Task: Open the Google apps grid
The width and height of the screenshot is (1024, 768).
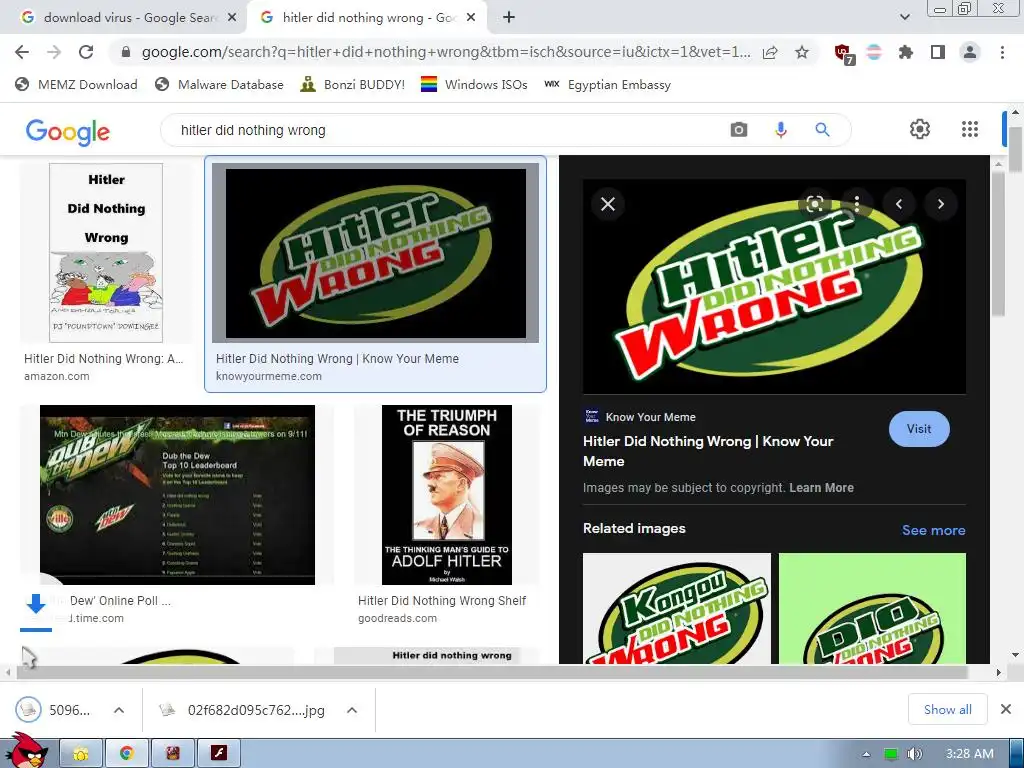Action: [970, 129]
